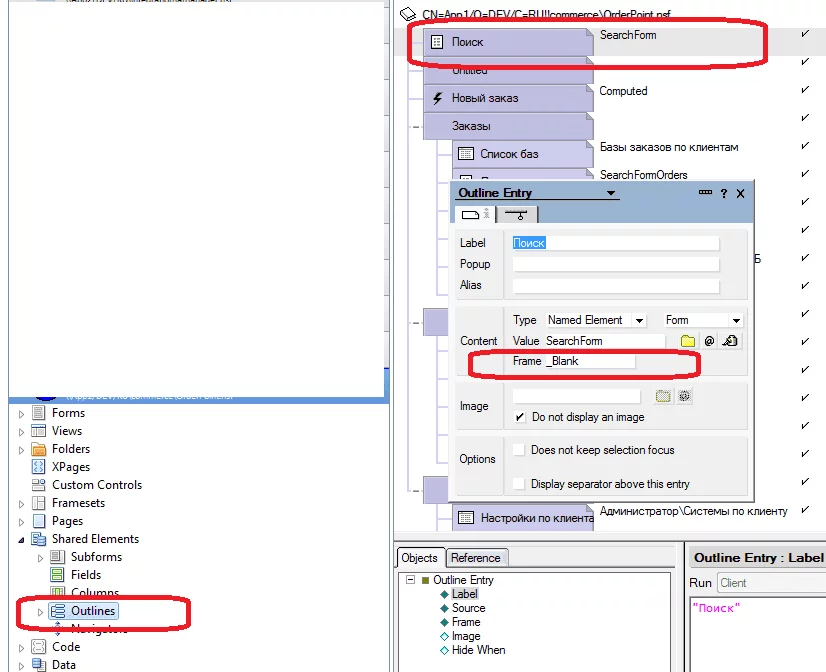Open the second properties tab in Outline Entry
This screenshot has width=826, height=672.
(x=517, y=214)
